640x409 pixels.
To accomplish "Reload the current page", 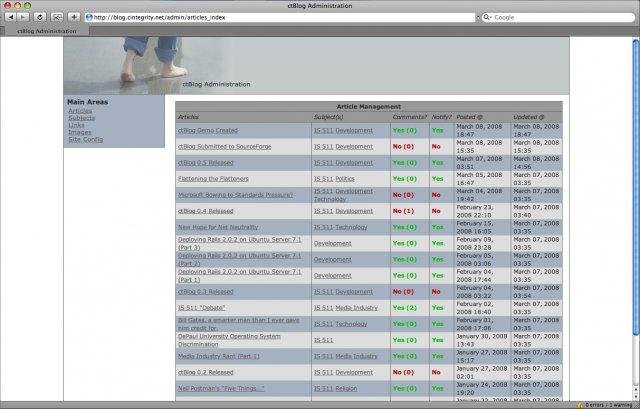I will (40, 17).
